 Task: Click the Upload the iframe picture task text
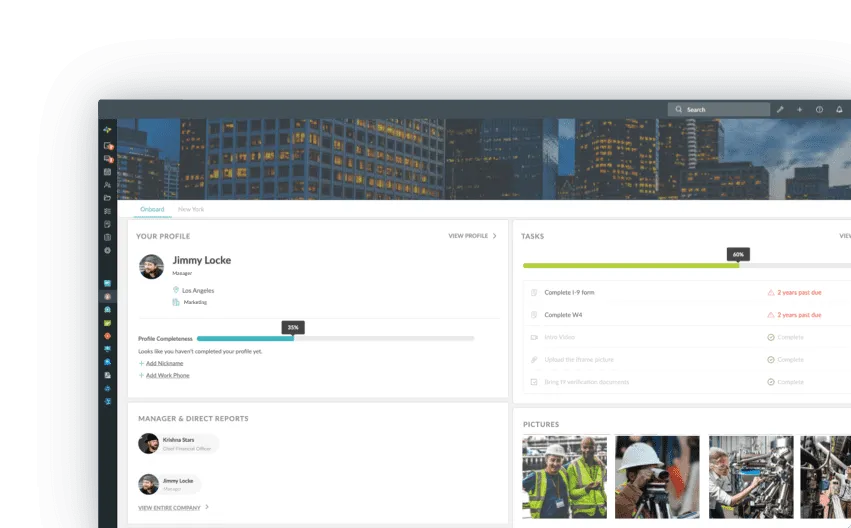pyautogui.click(x=579, y=360)
